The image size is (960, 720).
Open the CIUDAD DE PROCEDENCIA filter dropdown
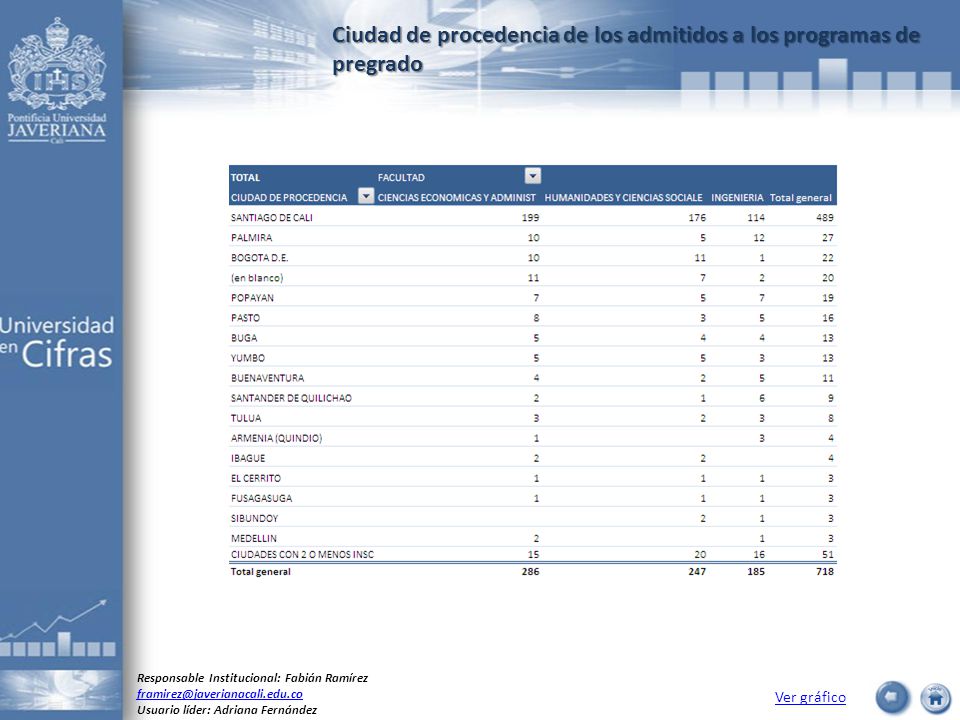(x=366, y=196)
